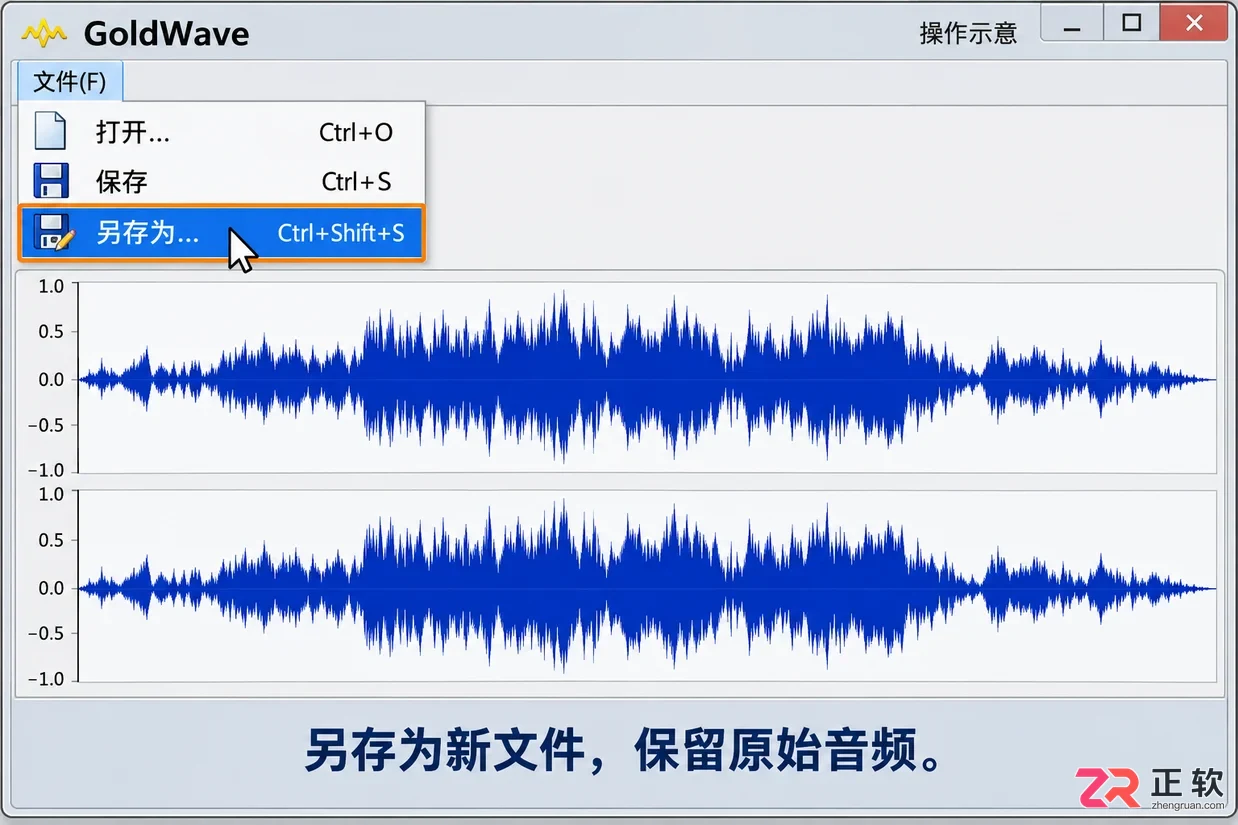Maximize the GoldWave window

tap(1131, 23)
